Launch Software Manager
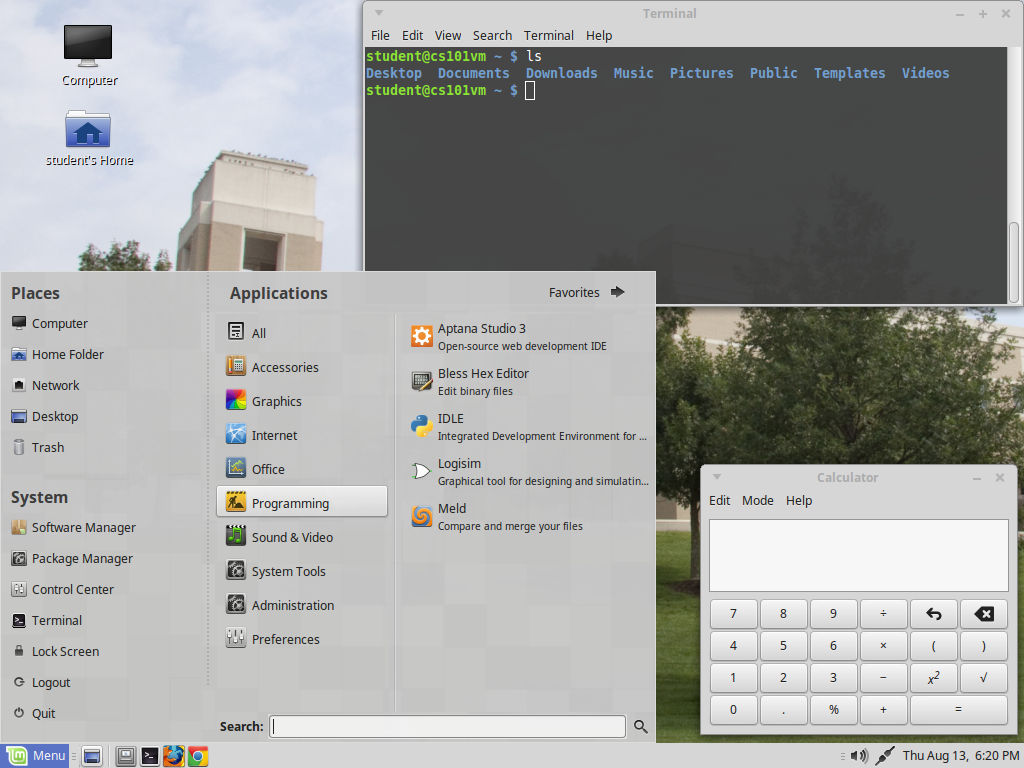 [x=73, y=527]
